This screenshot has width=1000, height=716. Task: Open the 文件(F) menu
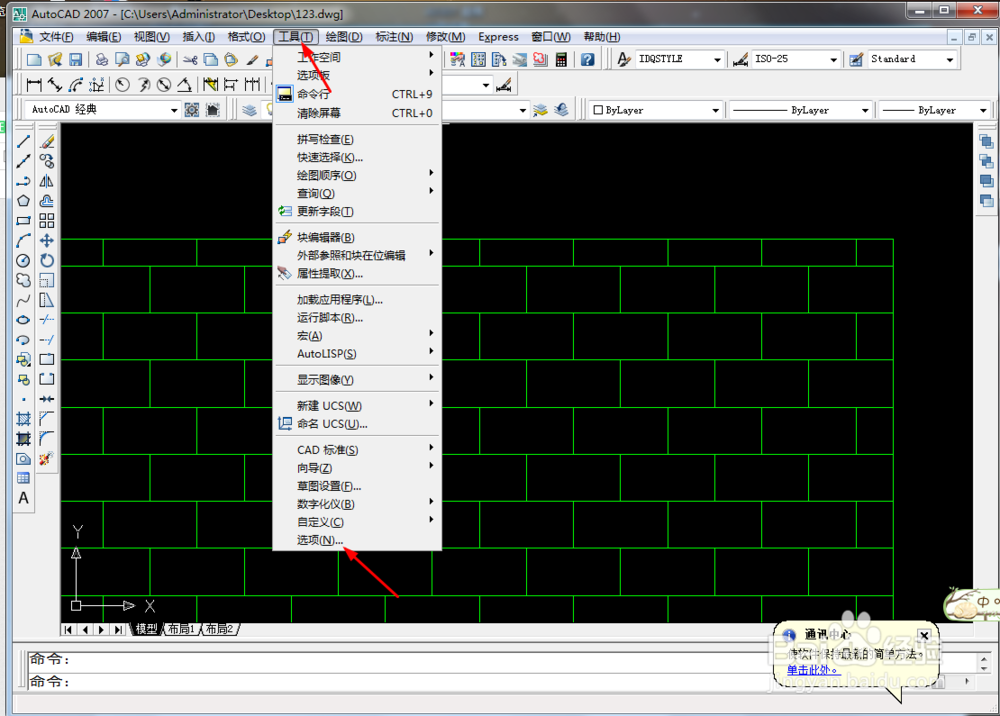pos(56,37)
